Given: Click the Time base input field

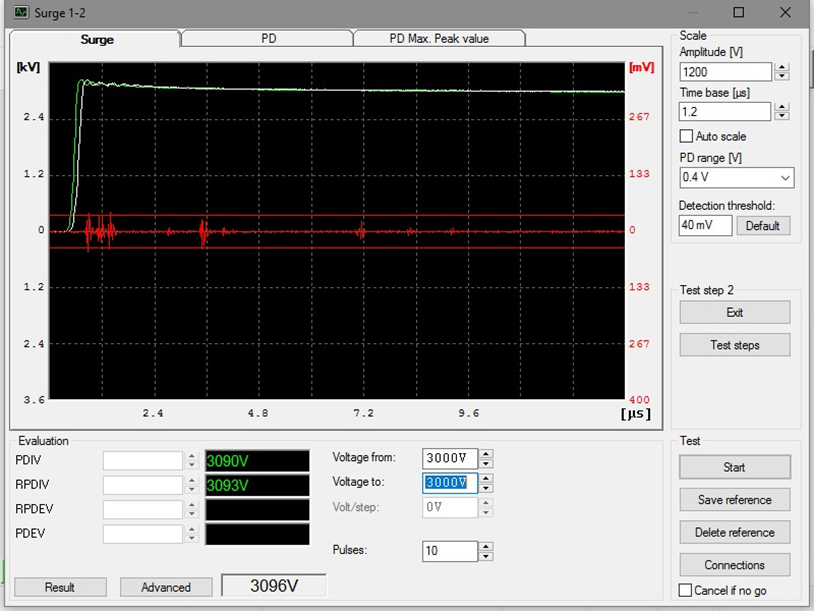Looking at the screenshot, I should click(725, 112).
